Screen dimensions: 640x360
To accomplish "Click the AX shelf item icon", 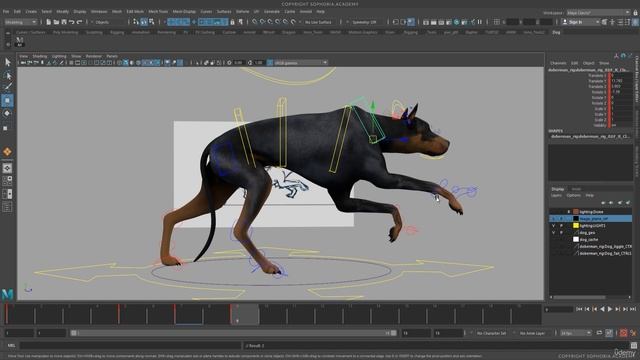I will [x=19, y=42].
